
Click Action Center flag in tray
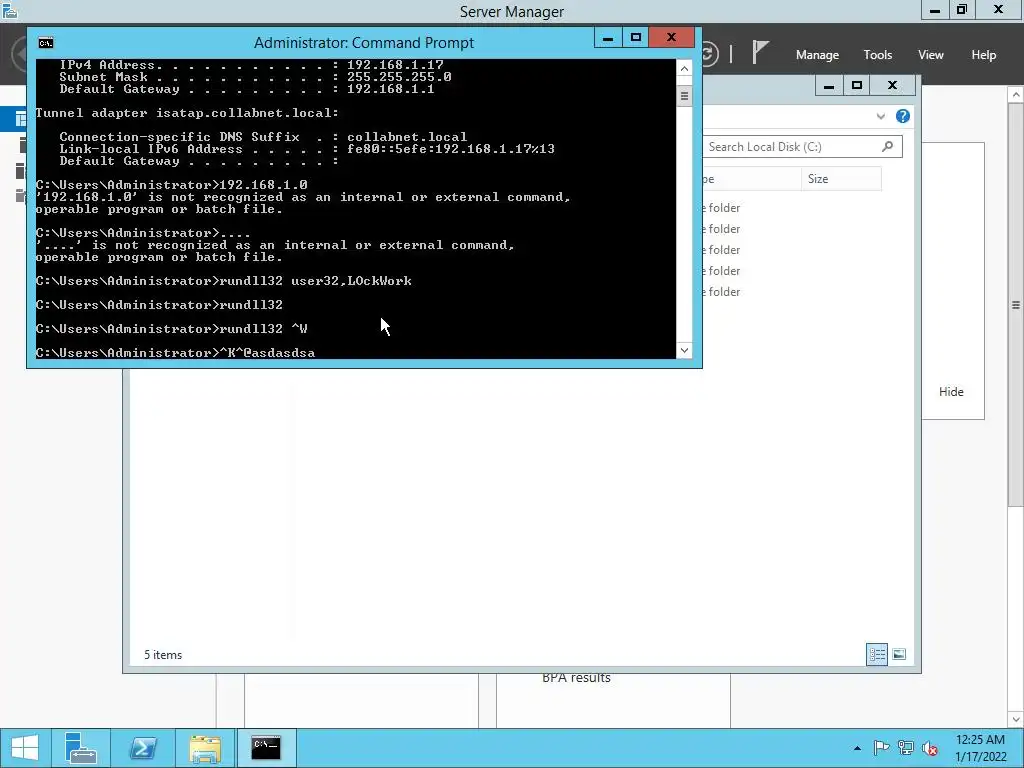click(880, 748)
